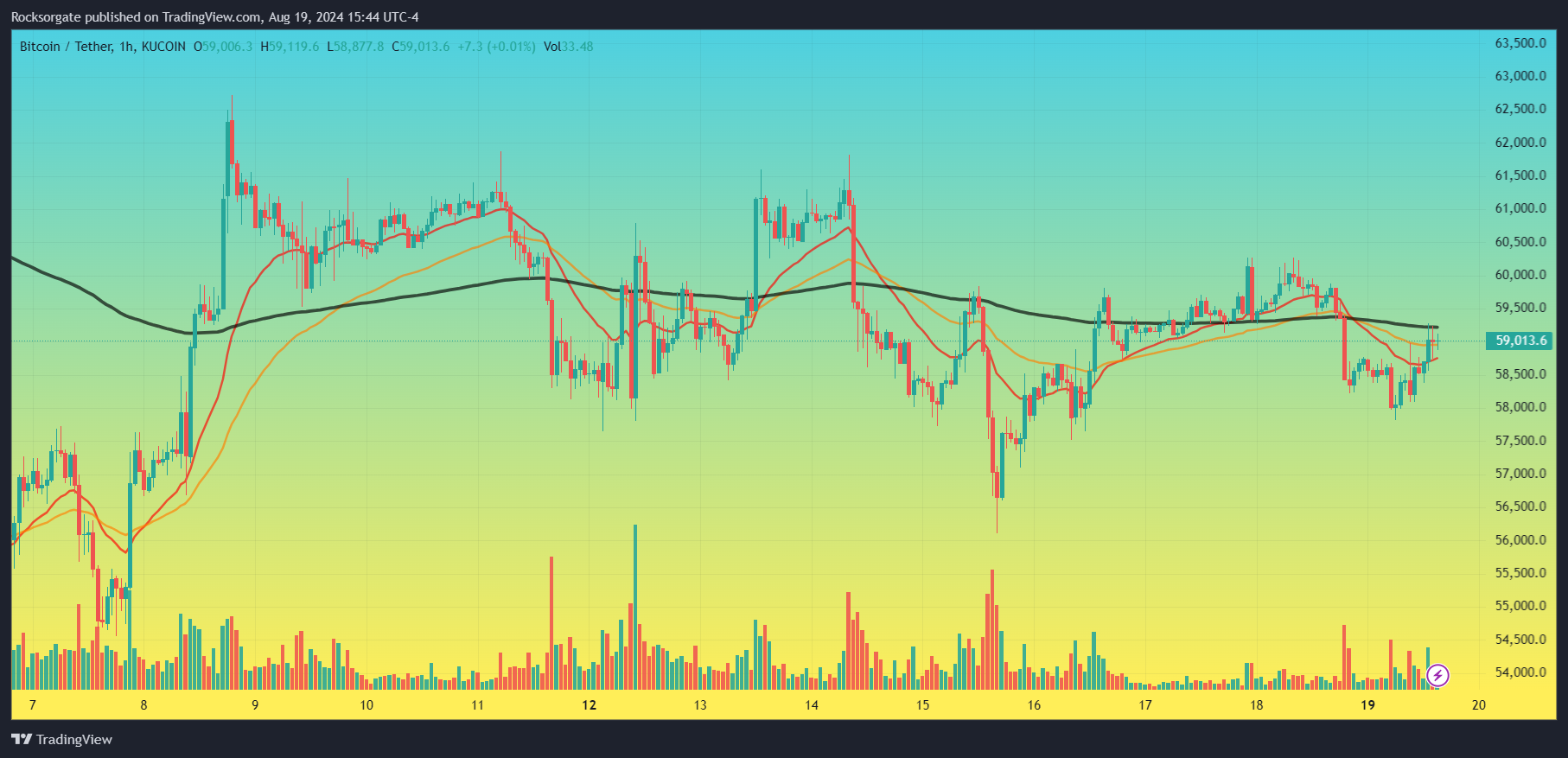Click date label 15 on time axis
1568x758 pixels.
pos(923,705)
